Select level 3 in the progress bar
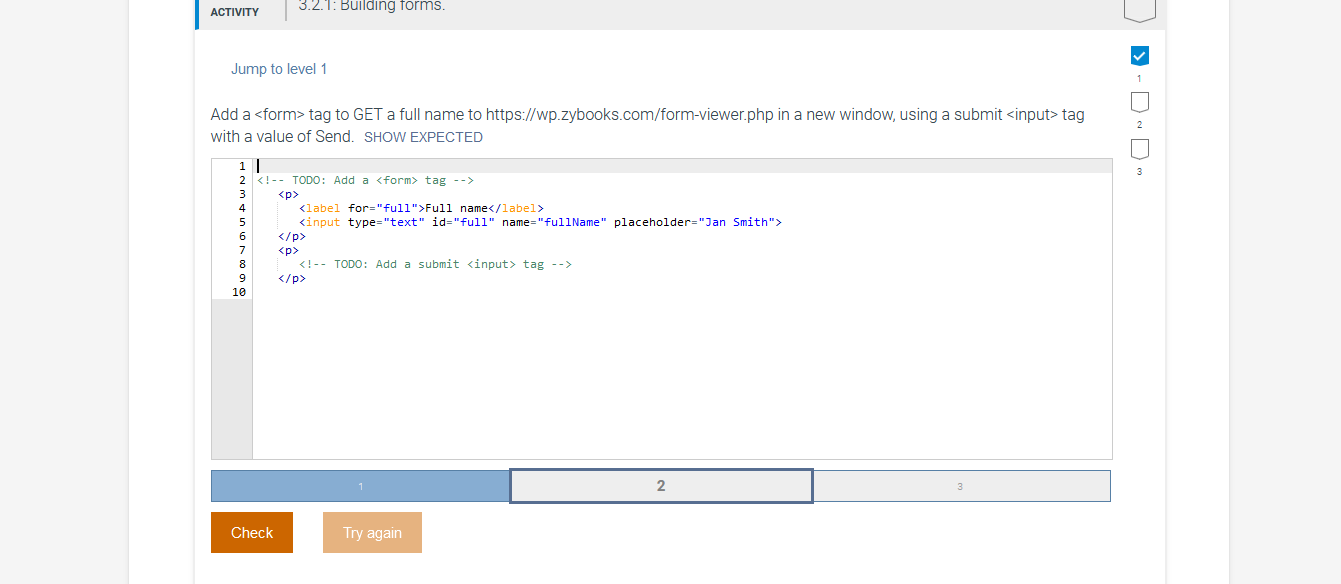The width and height of the screenshot is (1341, 584). [x=960, y=486]
